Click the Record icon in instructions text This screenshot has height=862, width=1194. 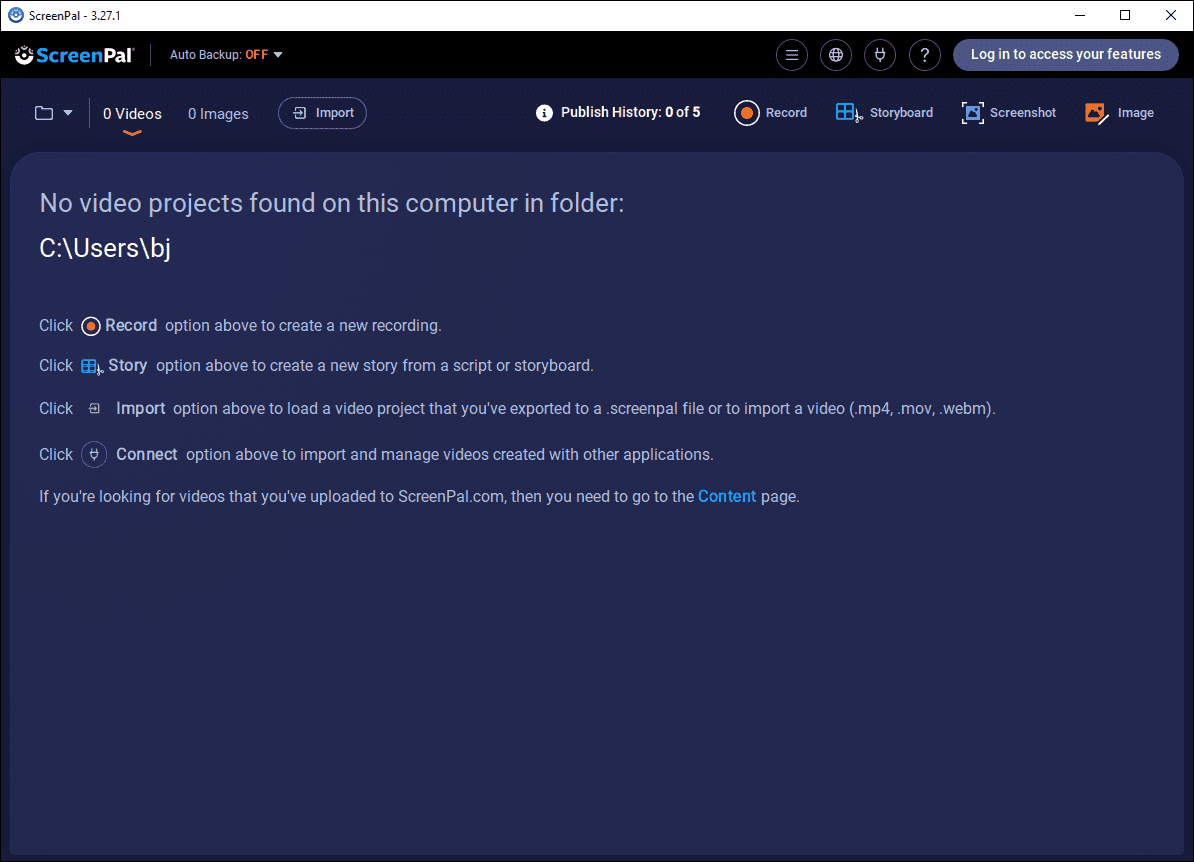coord(91,326)
